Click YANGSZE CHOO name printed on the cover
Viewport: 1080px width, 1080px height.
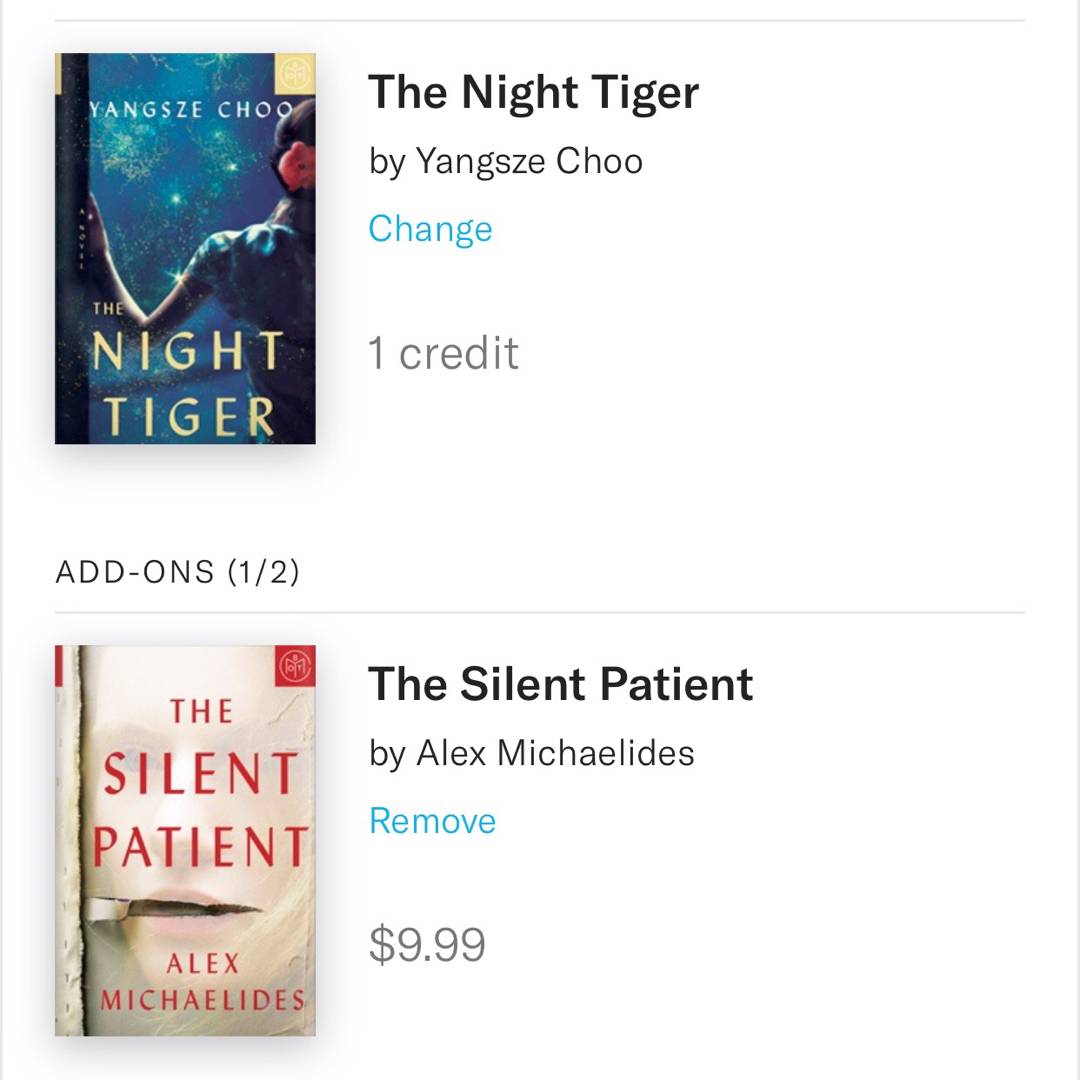pyautogui.click(x=190, y=109)
